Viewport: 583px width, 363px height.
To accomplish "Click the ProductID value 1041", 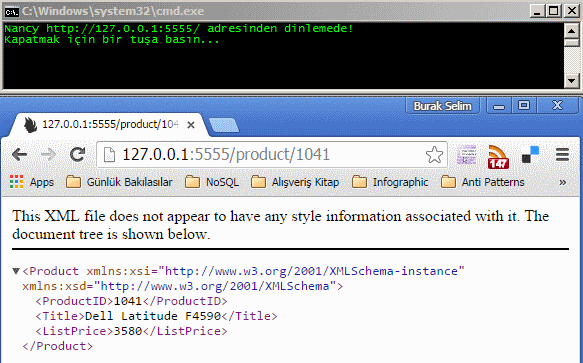I will pos(128,301).
